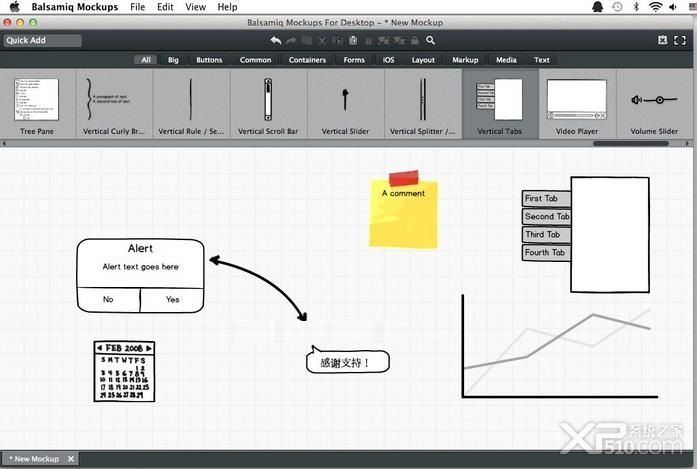The width and height of the screenshot is (697, 469).
Task: Close the New Mockup tab with its X
Action: (71, 459)
